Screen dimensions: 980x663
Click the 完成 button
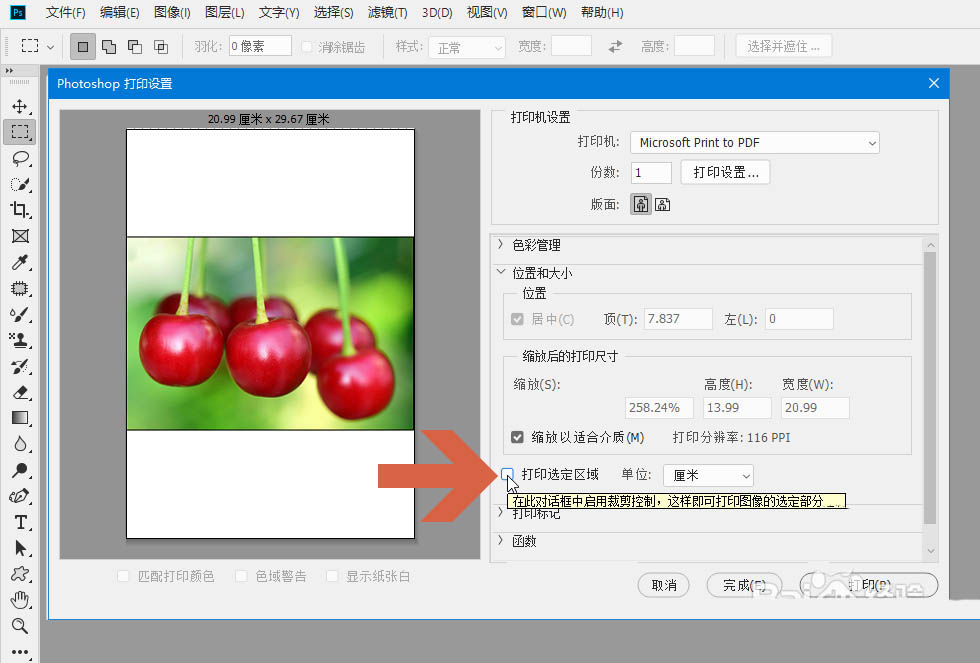[744, 585]
